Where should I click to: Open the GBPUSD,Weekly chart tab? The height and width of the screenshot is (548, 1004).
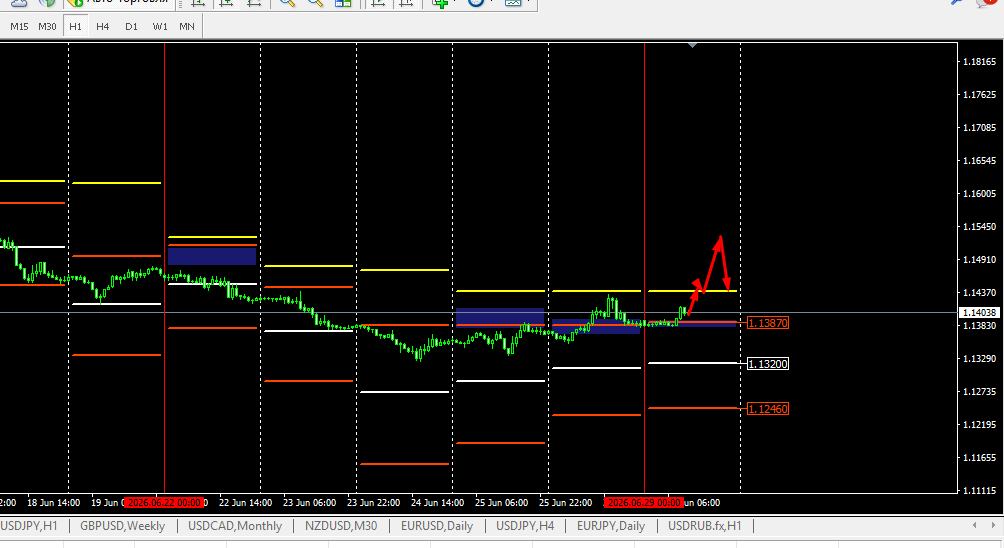[x=122, y=526]
